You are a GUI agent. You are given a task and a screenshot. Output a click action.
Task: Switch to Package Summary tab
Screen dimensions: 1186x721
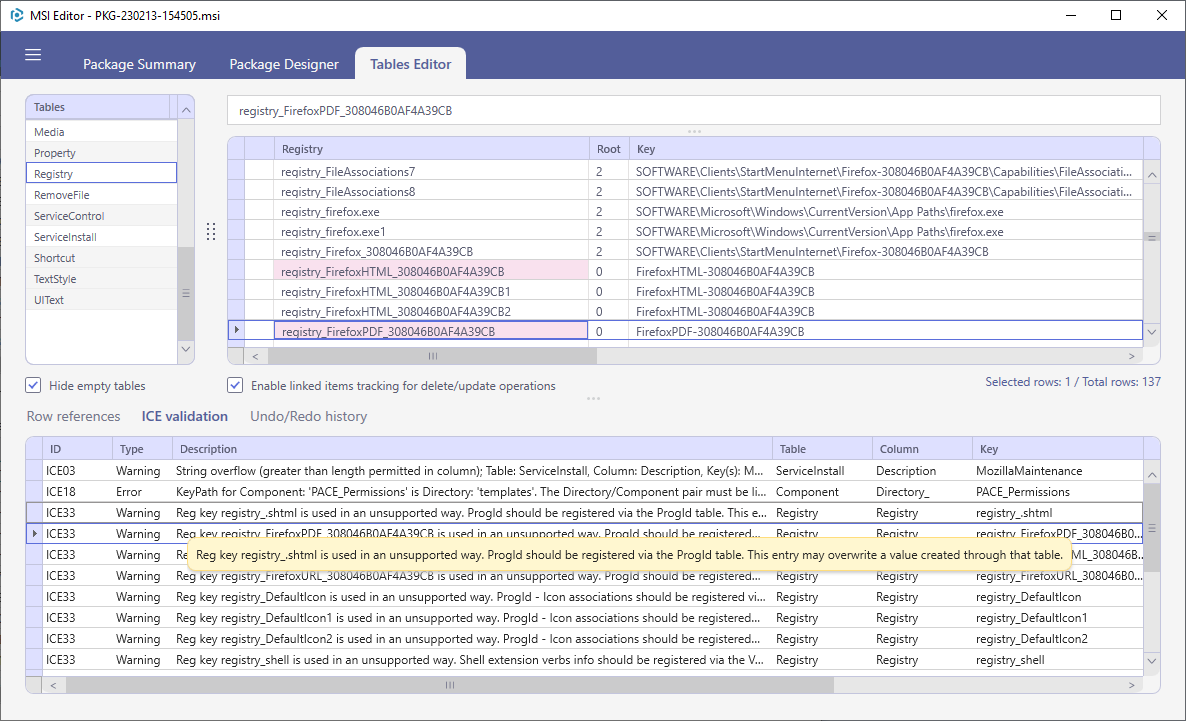(139, 64)
